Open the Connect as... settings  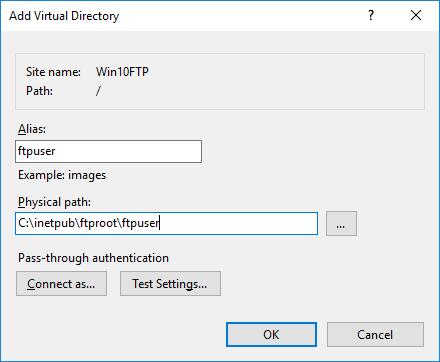tap(61, 284)
